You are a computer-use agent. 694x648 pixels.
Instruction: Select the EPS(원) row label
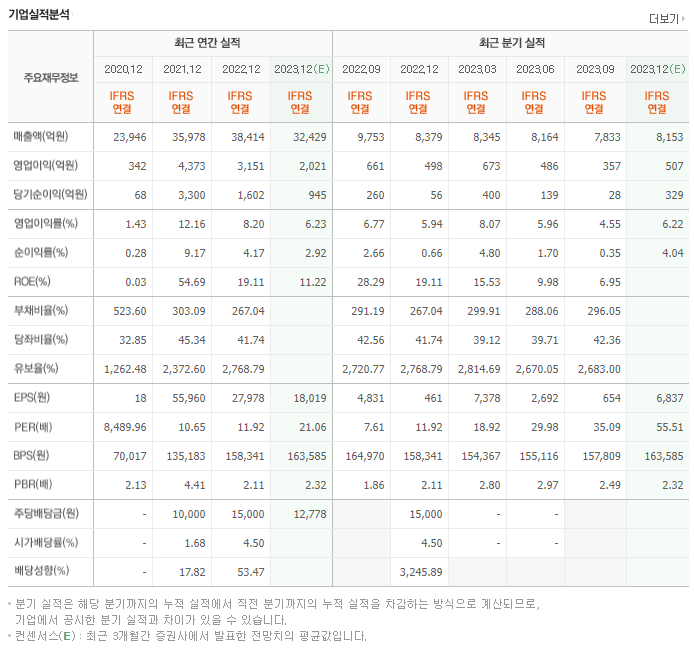click(31, 397)
